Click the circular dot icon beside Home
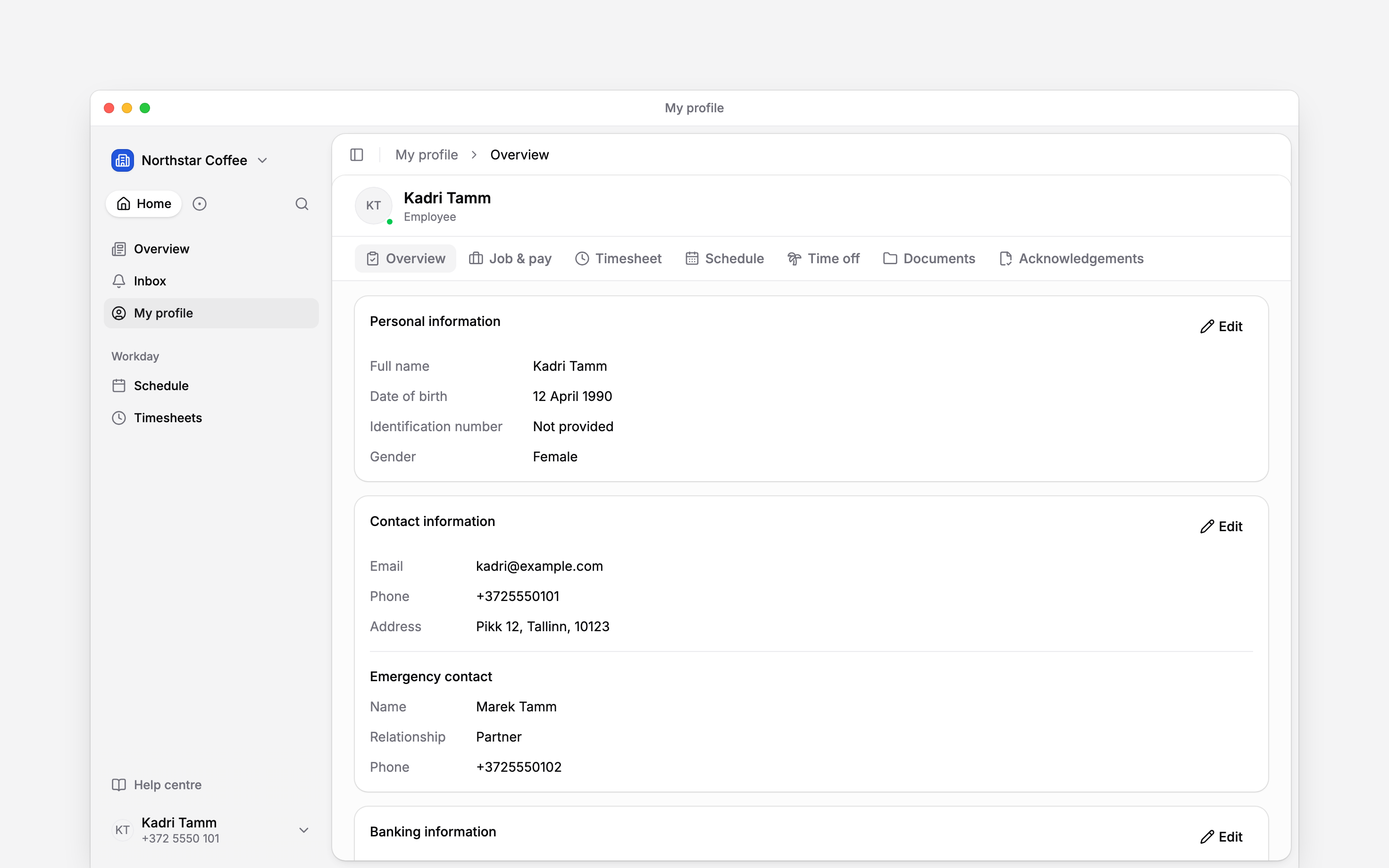This screenshot has height=868, width=1389. pos(199,204)
